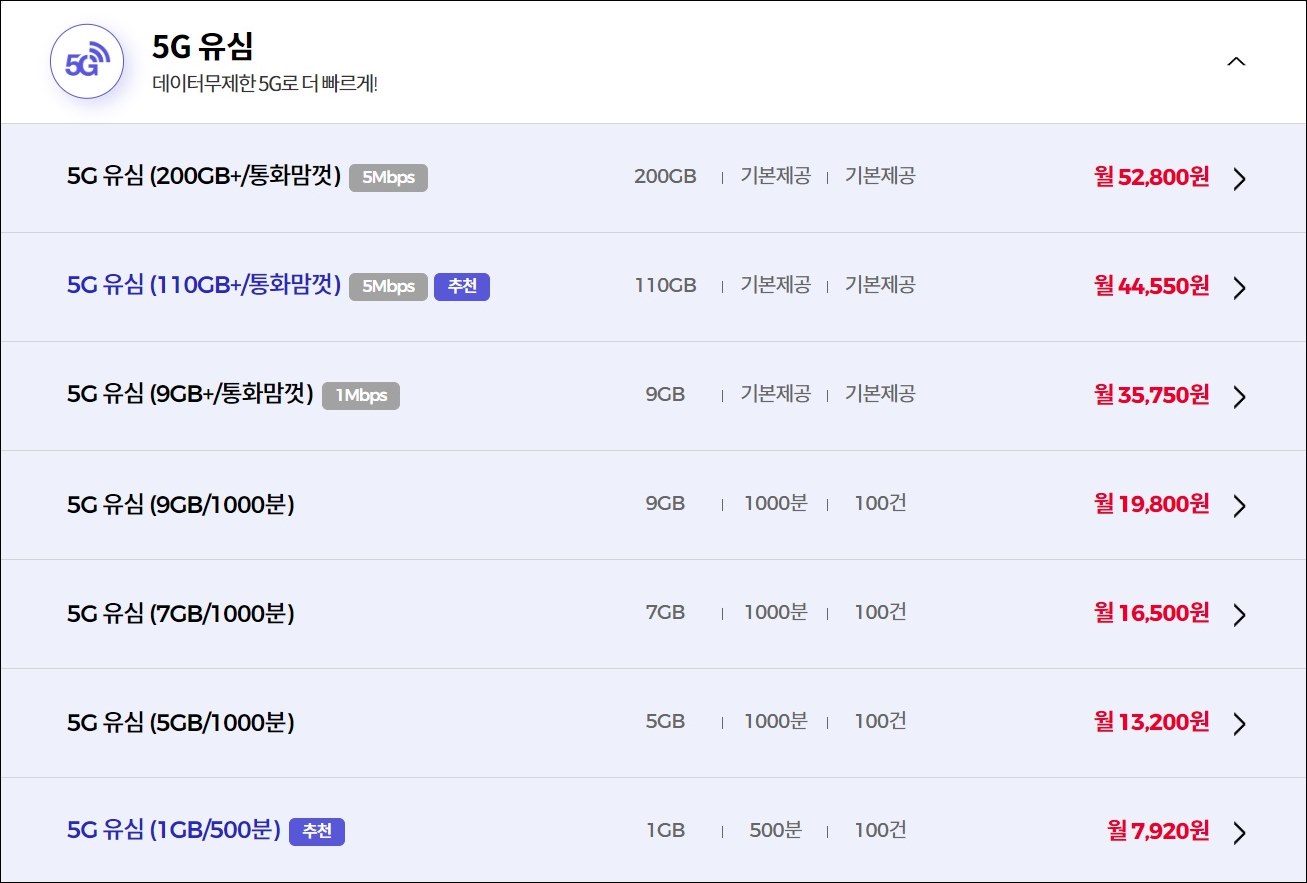Click 100건 in the 5GB plan row
Screen dimensions: 1307x883
(880, 722)
